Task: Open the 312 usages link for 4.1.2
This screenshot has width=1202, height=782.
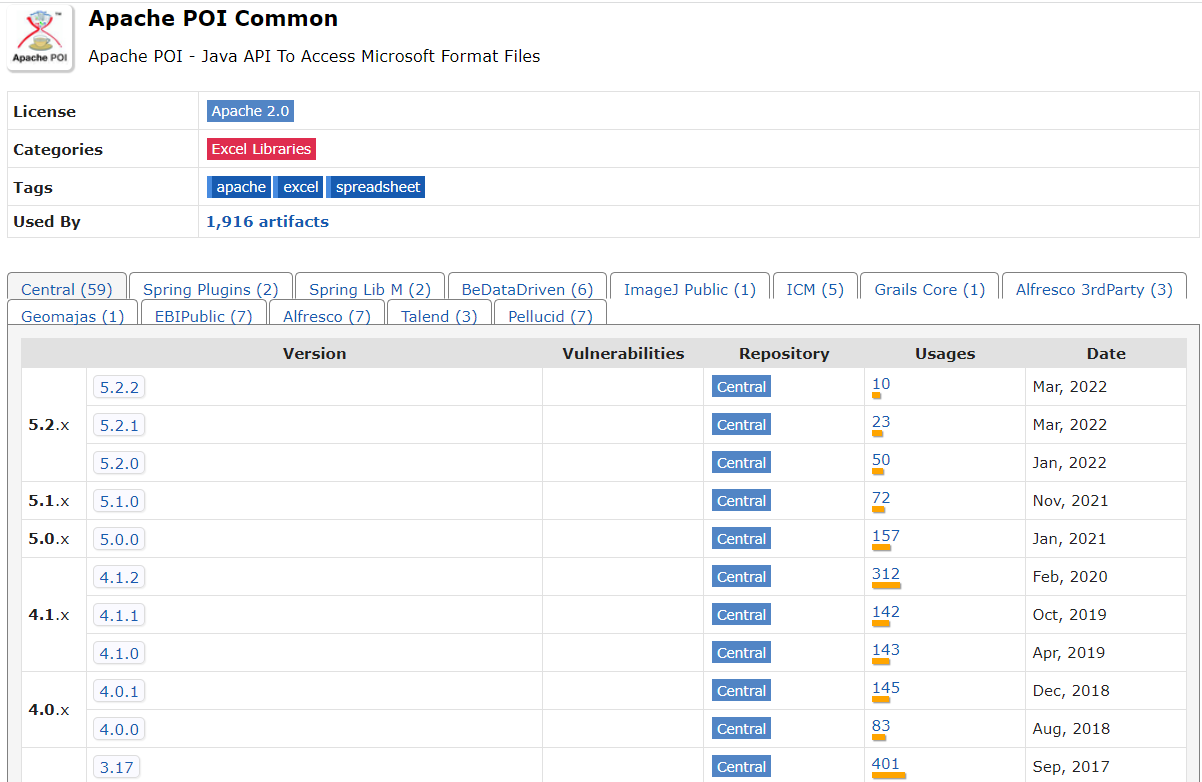Action: [886, 574]
